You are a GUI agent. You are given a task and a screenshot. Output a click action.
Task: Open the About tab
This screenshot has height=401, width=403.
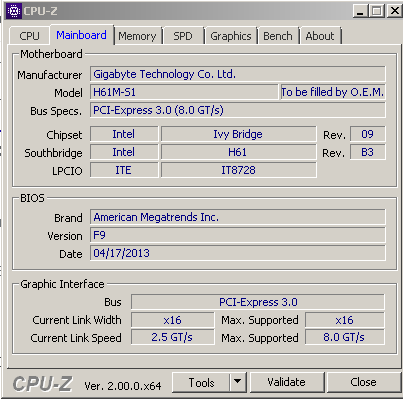(320, 36)
